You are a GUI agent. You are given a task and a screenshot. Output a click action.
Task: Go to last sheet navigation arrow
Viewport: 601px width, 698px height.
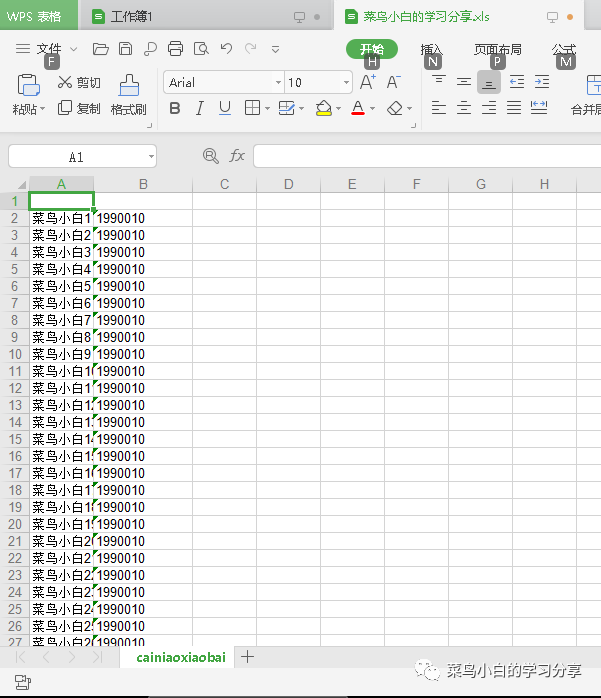coord(98,657)
